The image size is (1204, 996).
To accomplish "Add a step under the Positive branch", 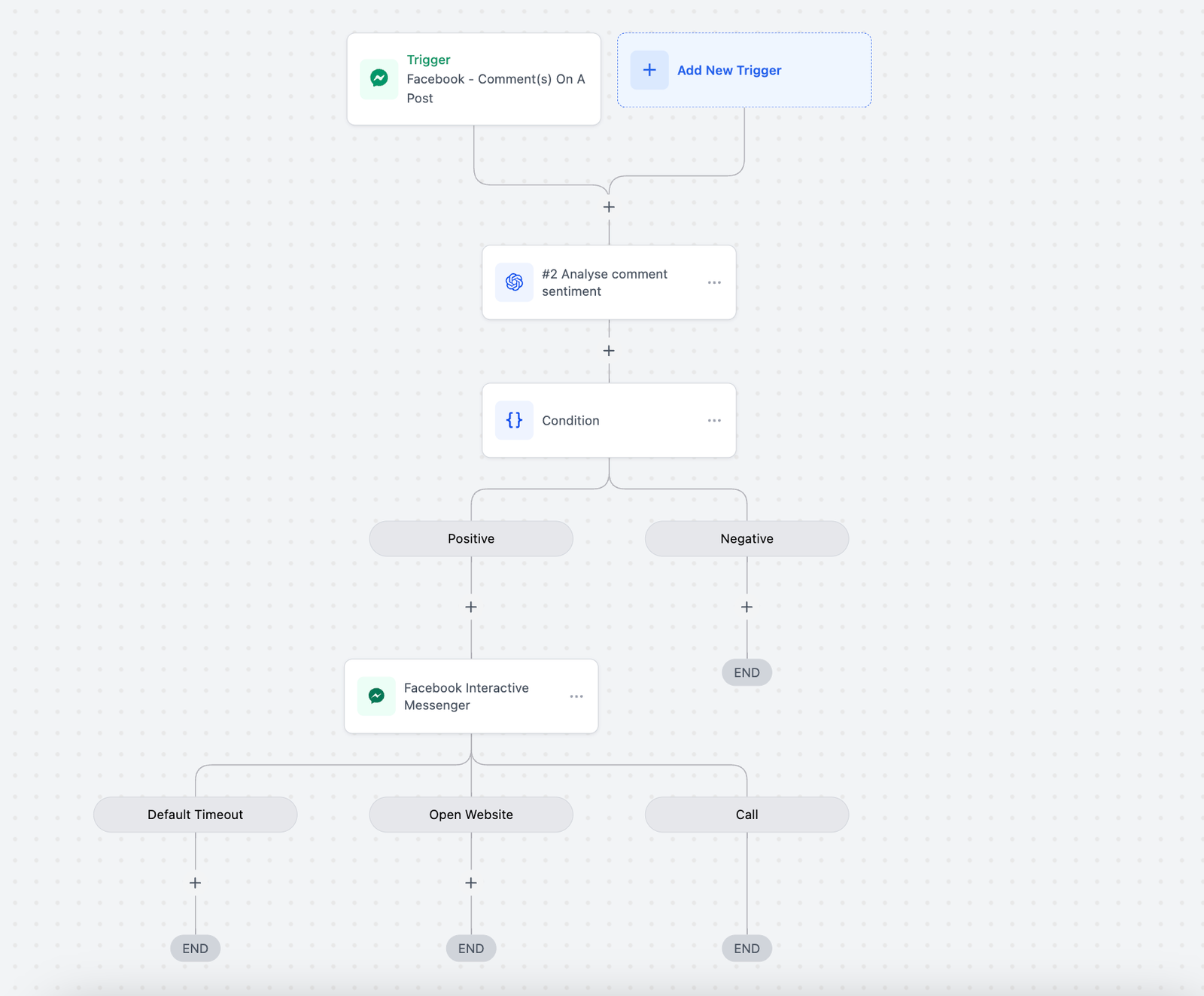I will [x=471, y=607].
